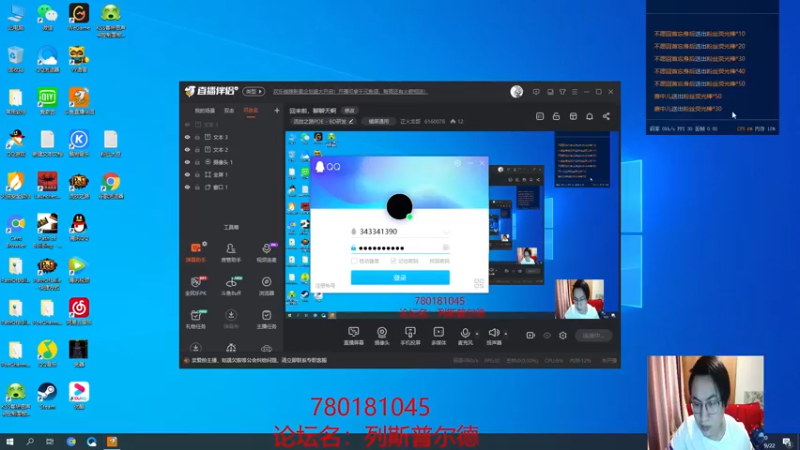Open the 房管助手 tool
The width and height of the screenshot is (800, 450).
point(231,252)
